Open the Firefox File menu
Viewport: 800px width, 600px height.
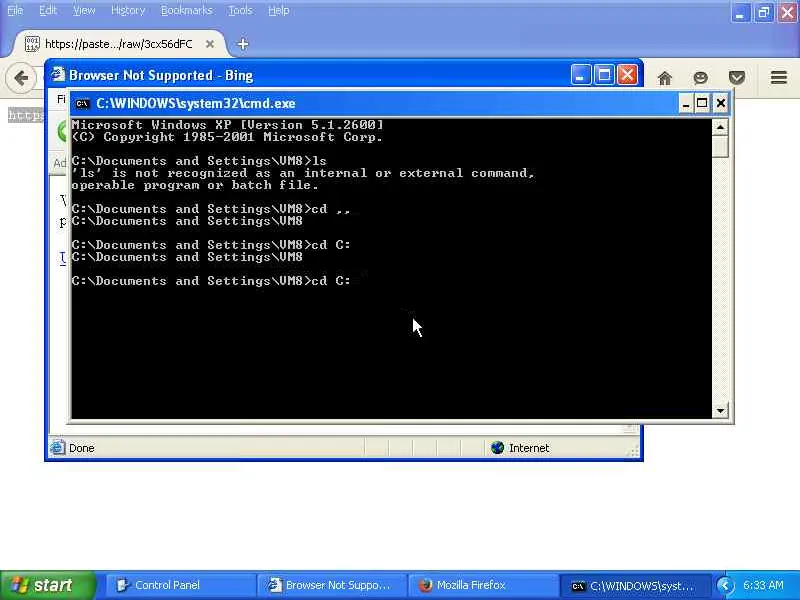pos(15,10)
